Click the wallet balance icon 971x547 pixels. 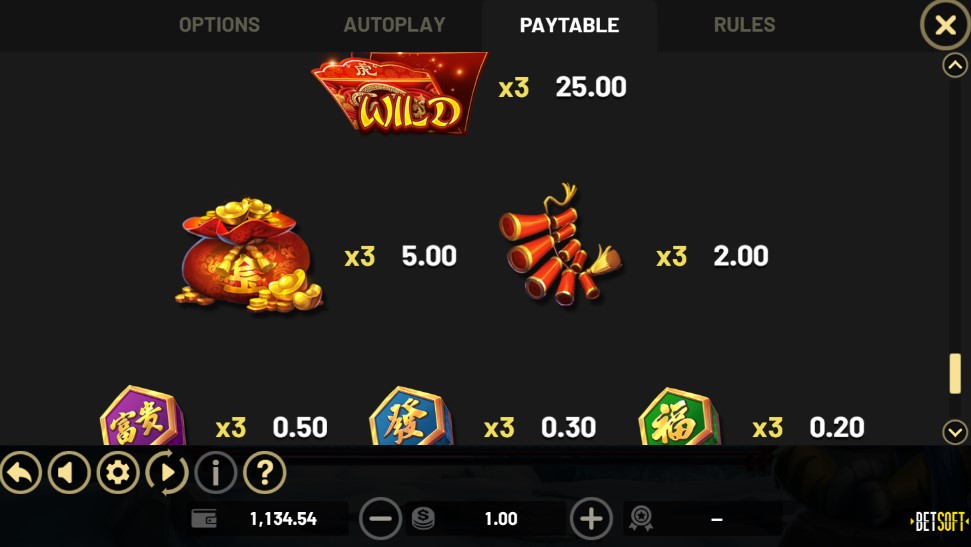[x=204, y=519]
